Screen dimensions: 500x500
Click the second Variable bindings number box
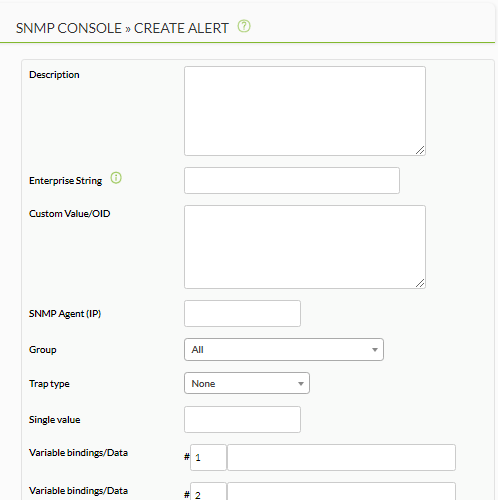click(x=208, y=491)
